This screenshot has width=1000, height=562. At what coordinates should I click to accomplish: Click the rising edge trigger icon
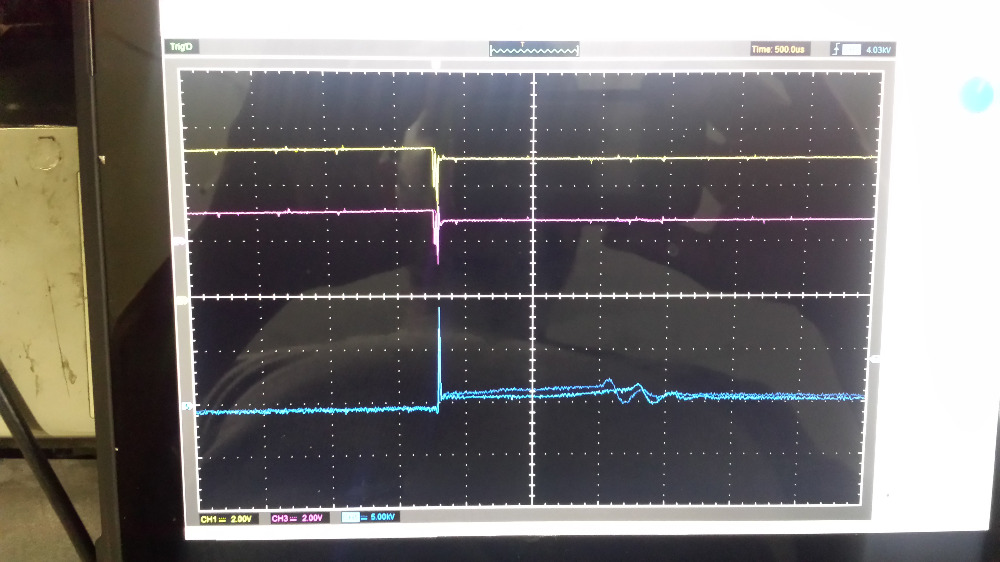coord(835,48)
